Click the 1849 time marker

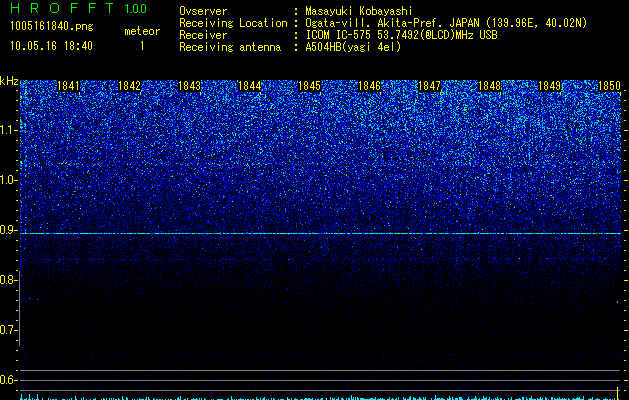point(550,86)
